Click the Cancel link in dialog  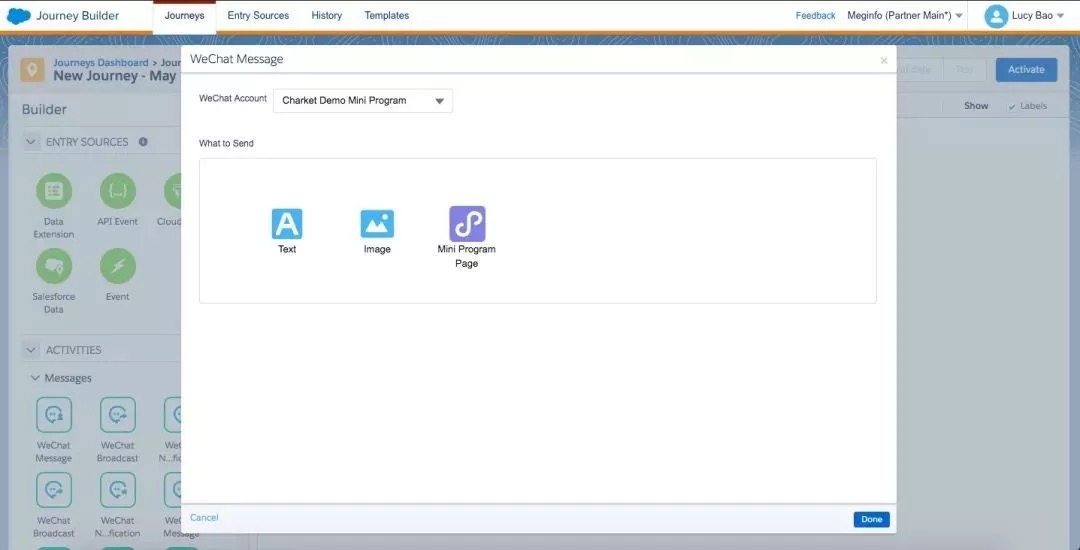point(204,518)
